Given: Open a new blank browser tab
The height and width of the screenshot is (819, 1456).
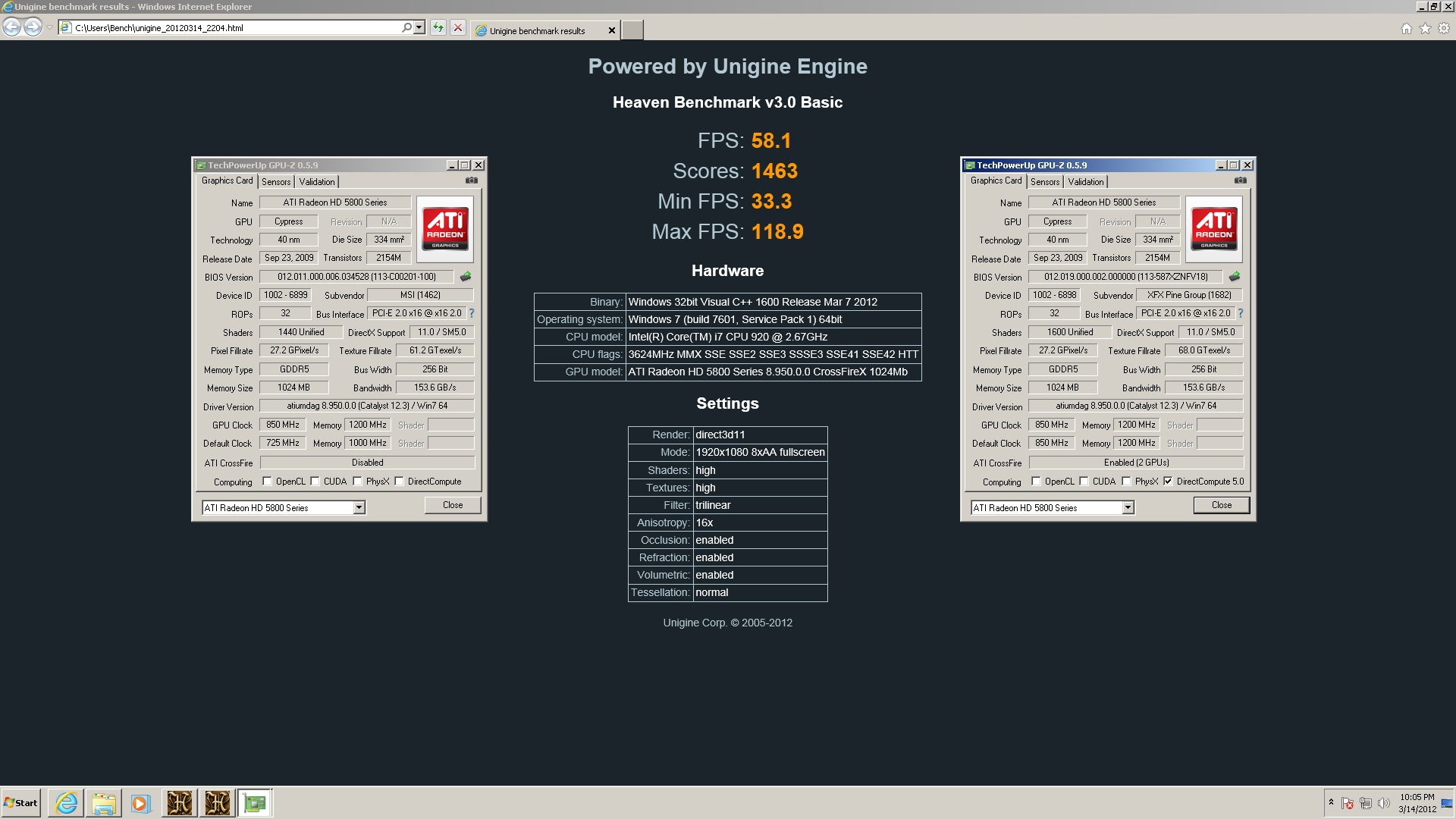Looking at the screenshot, I should click(632, 30).
